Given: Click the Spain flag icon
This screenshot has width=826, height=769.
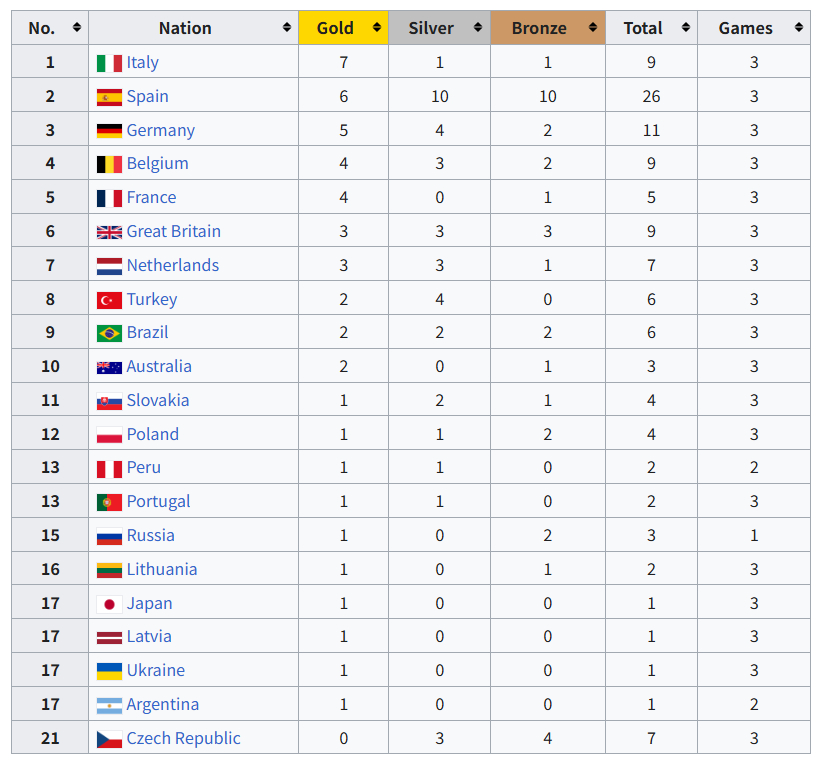Looking at the screenshot, I should point(109,97).
